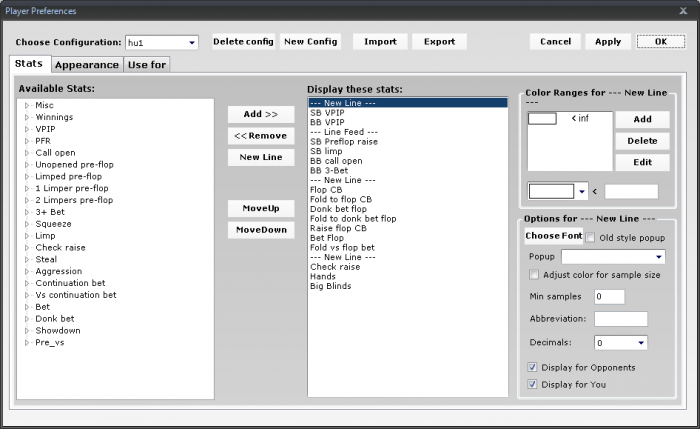Open the Decimals dropdown
The height and width of the screenshot is (429, 700).
click(641, 343)
